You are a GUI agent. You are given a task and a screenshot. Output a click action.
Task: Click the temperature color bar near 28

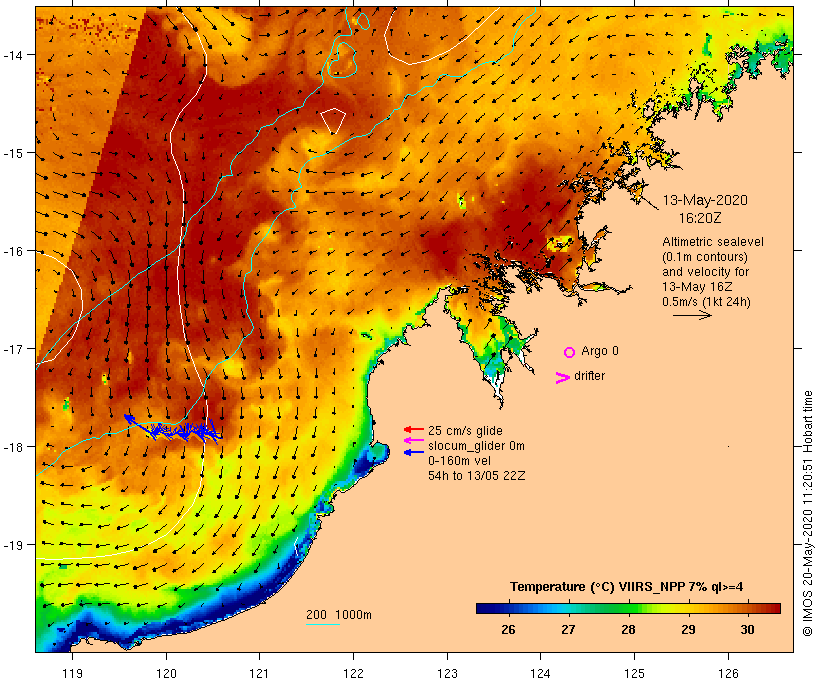click(x=628, y=608)
